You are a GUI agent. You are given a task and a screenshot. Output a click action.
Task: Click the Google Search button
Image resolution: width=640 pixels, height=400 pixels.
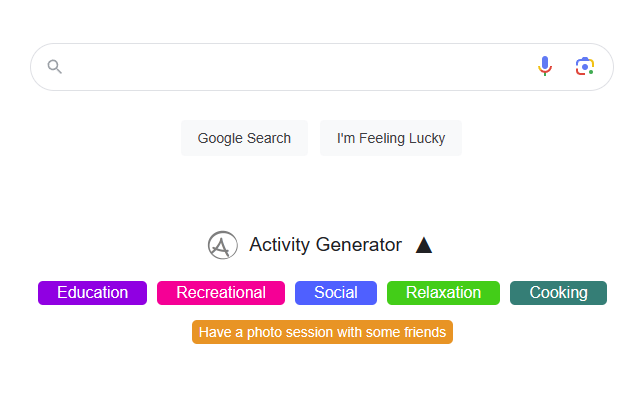point(244,138)
